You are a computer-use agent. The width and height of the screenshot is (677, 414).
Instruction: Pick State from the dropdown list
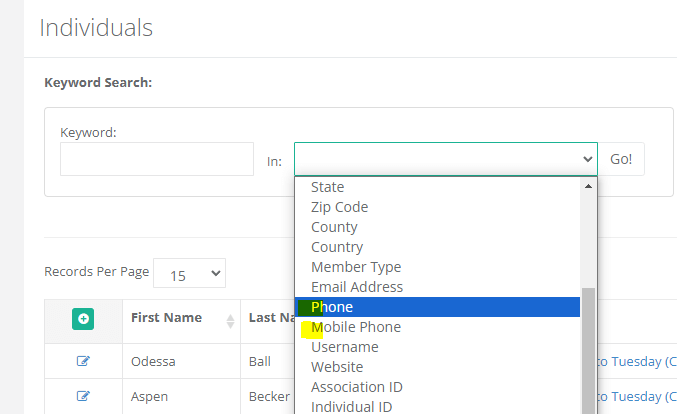[327, 187]
